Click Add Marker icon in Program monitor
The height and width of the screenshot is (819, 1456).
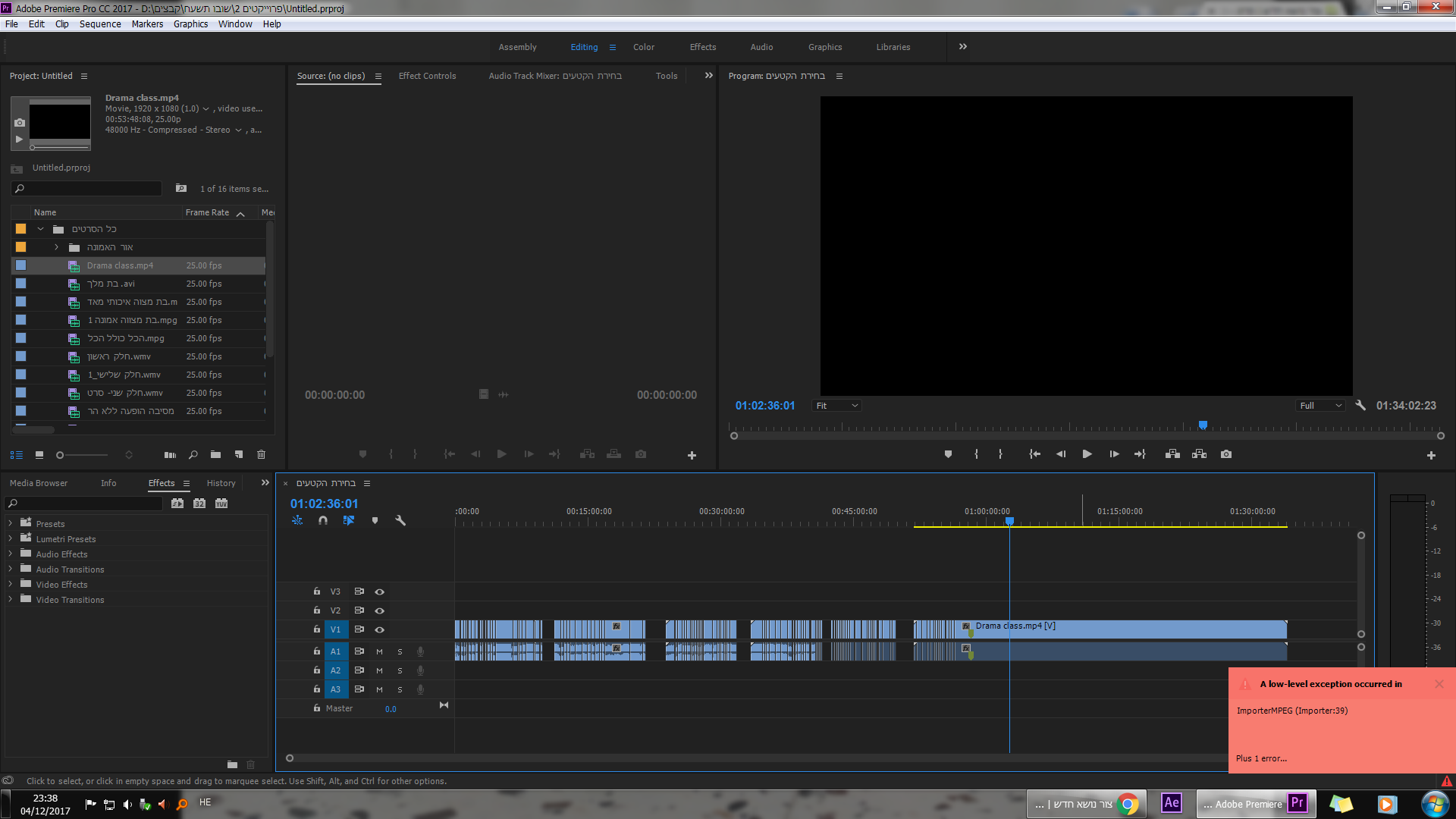(948, 454)
